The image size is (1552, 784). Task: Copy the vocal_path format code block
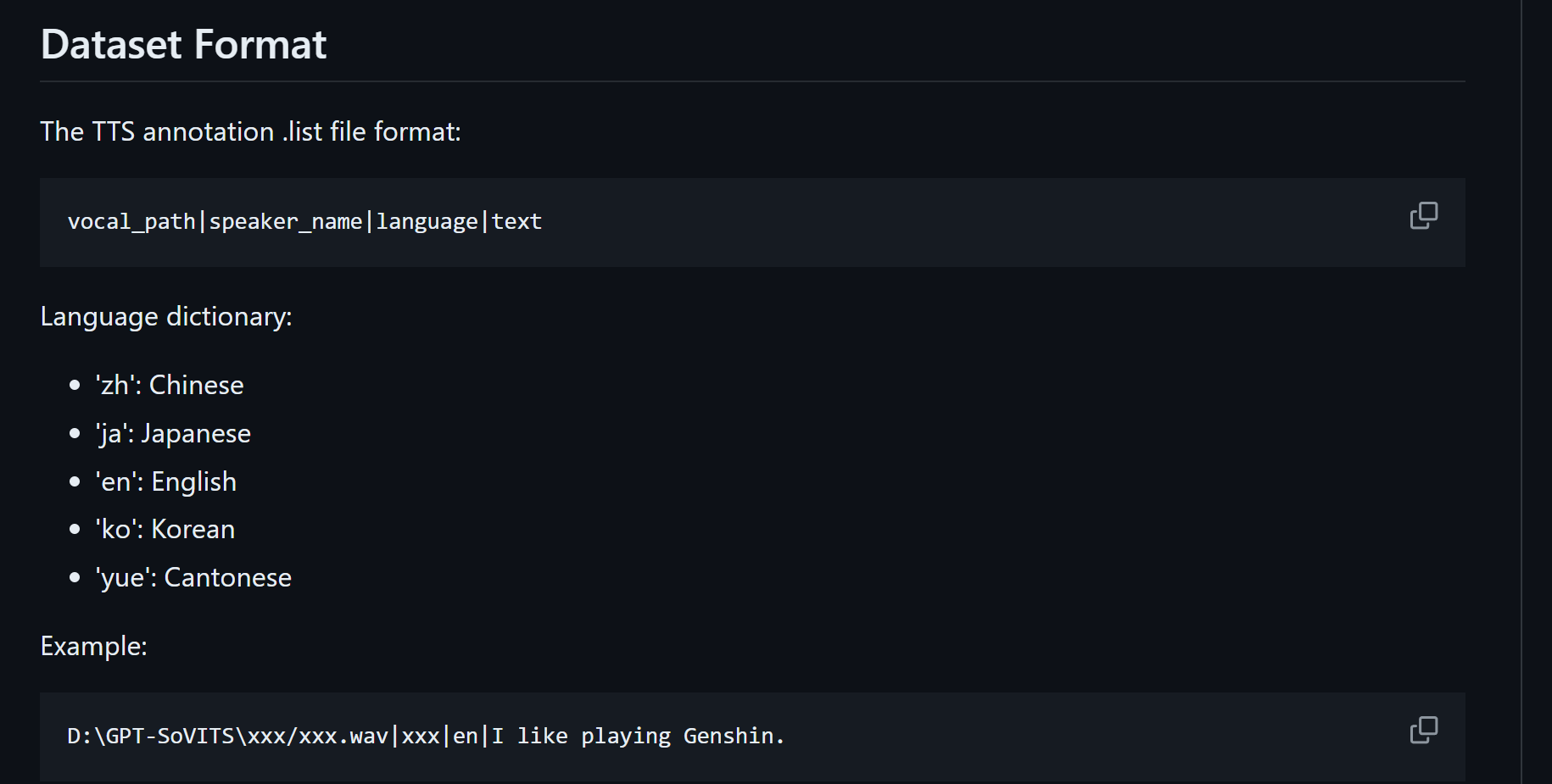[x=1423, y=215]
